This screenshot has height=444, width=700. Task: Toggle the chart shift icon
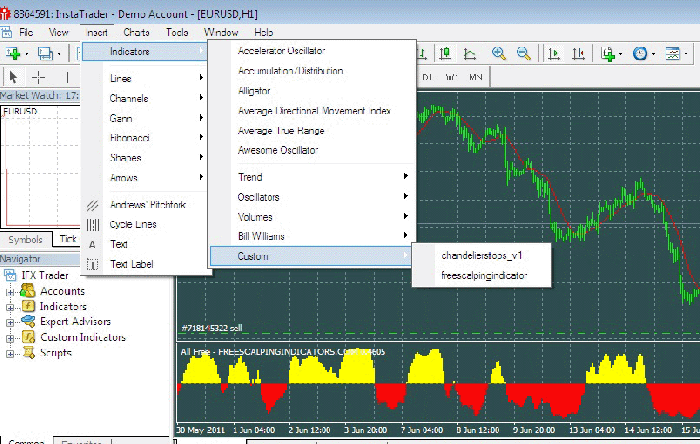tap(577, 53)
